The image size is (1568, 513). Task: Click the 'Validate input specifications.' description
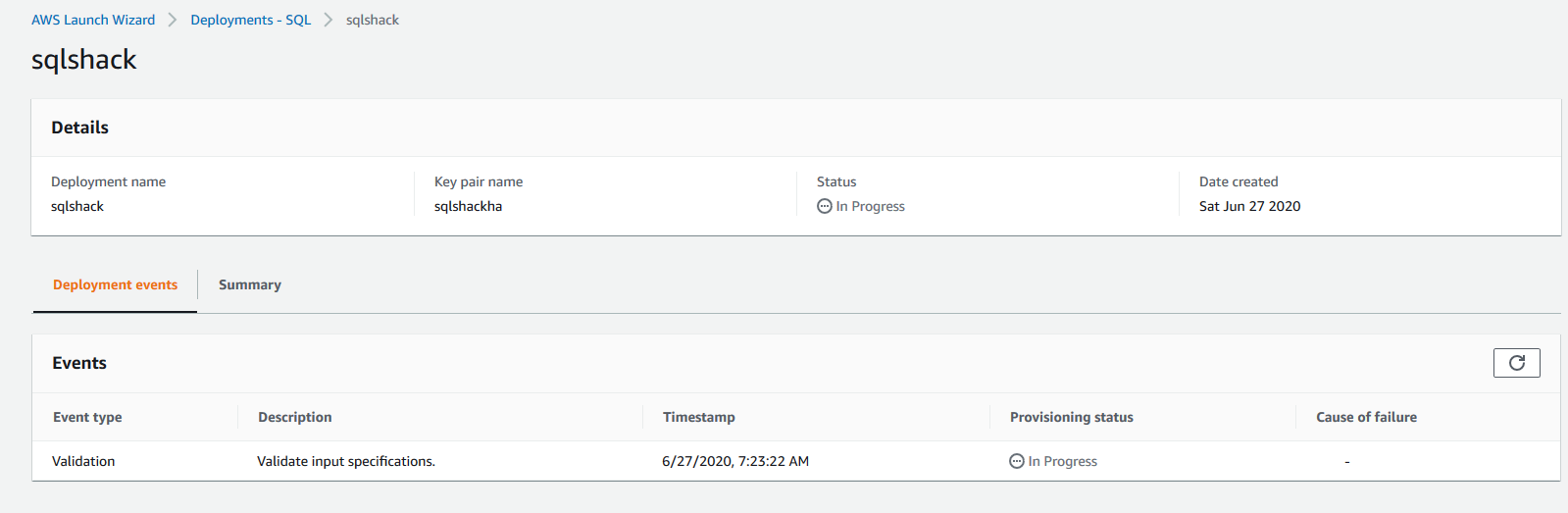click(346, 461)
